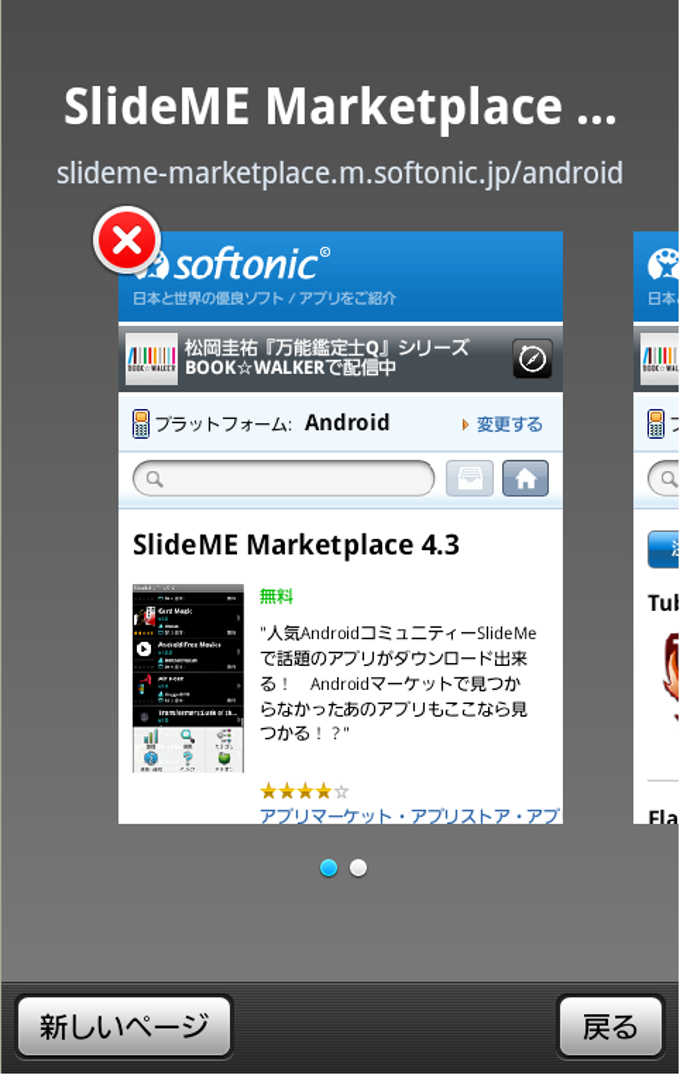This screenshot has height=1075, width=680.
Task: Click the BOOK☆WALKER logo in the banner
Action: pyautogui.click(x=151, y=359)
